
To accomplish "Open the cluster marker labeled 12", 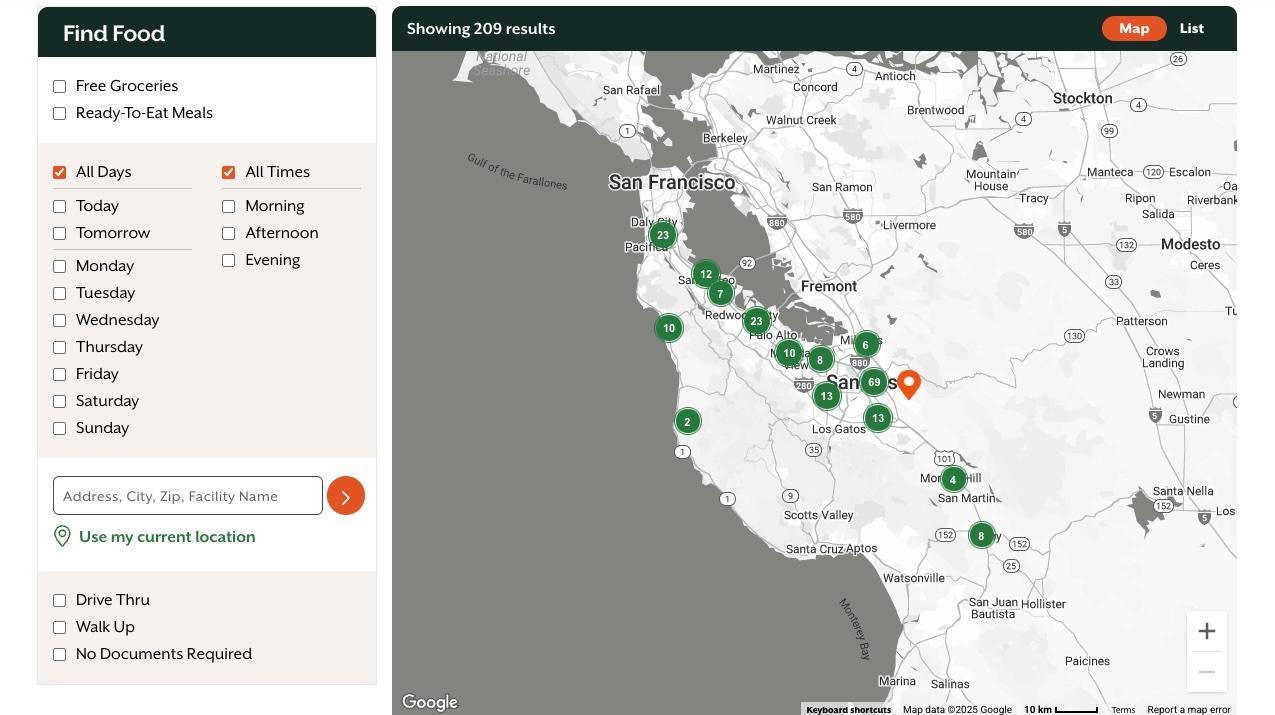I will 706,274.
